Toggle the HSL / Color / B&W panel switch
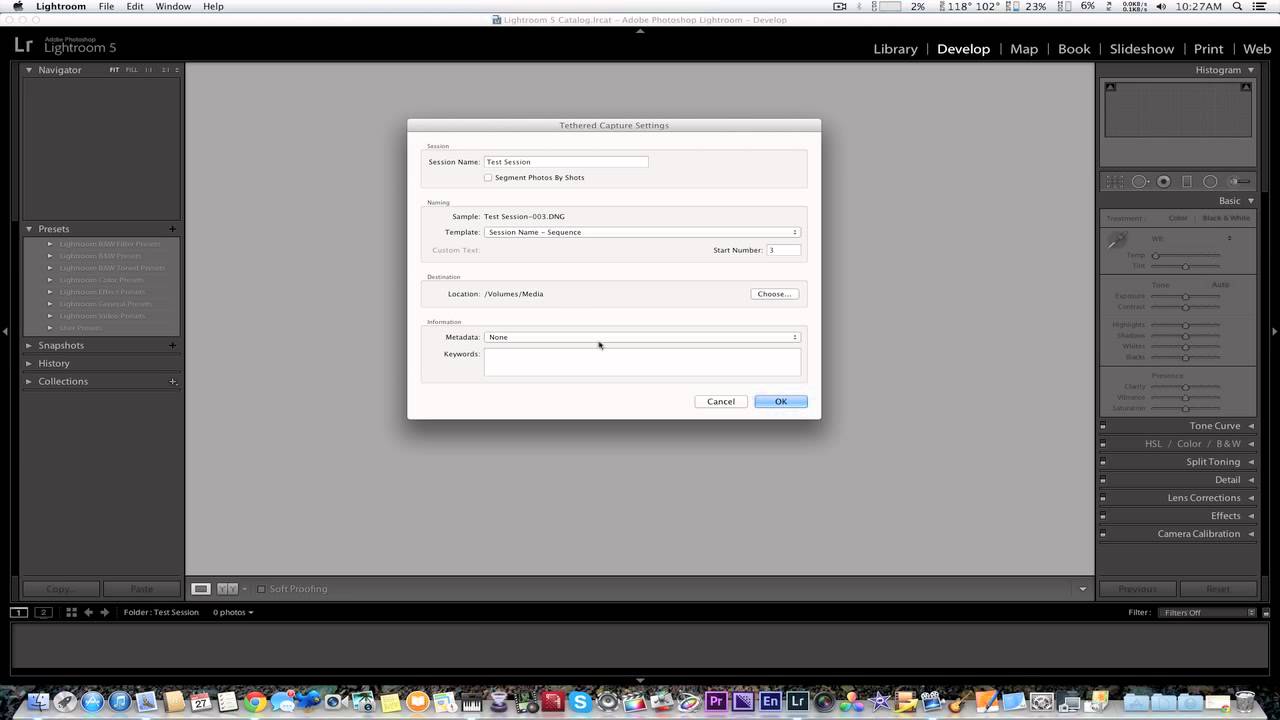The width and height of the screenshot is (1280, 720). (x=1103, y=444)
